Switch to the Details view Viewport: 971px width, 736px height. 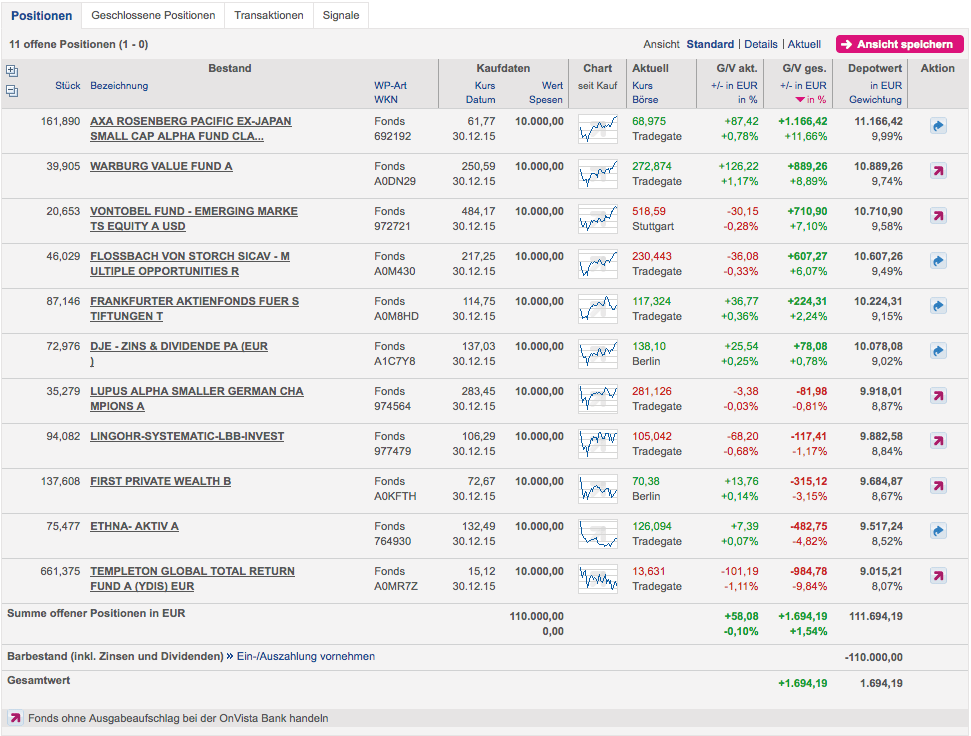tap(760, 45)
